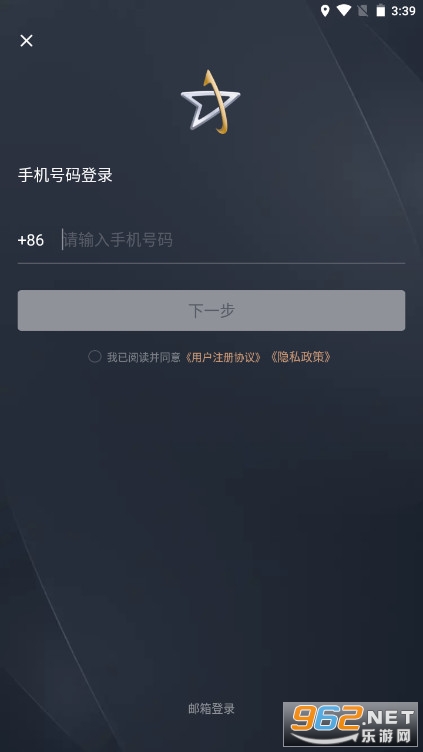Check the agreement circle before 我已阅读并同意
This screenshot has width=423, height=752.
(x=94, y=356)
